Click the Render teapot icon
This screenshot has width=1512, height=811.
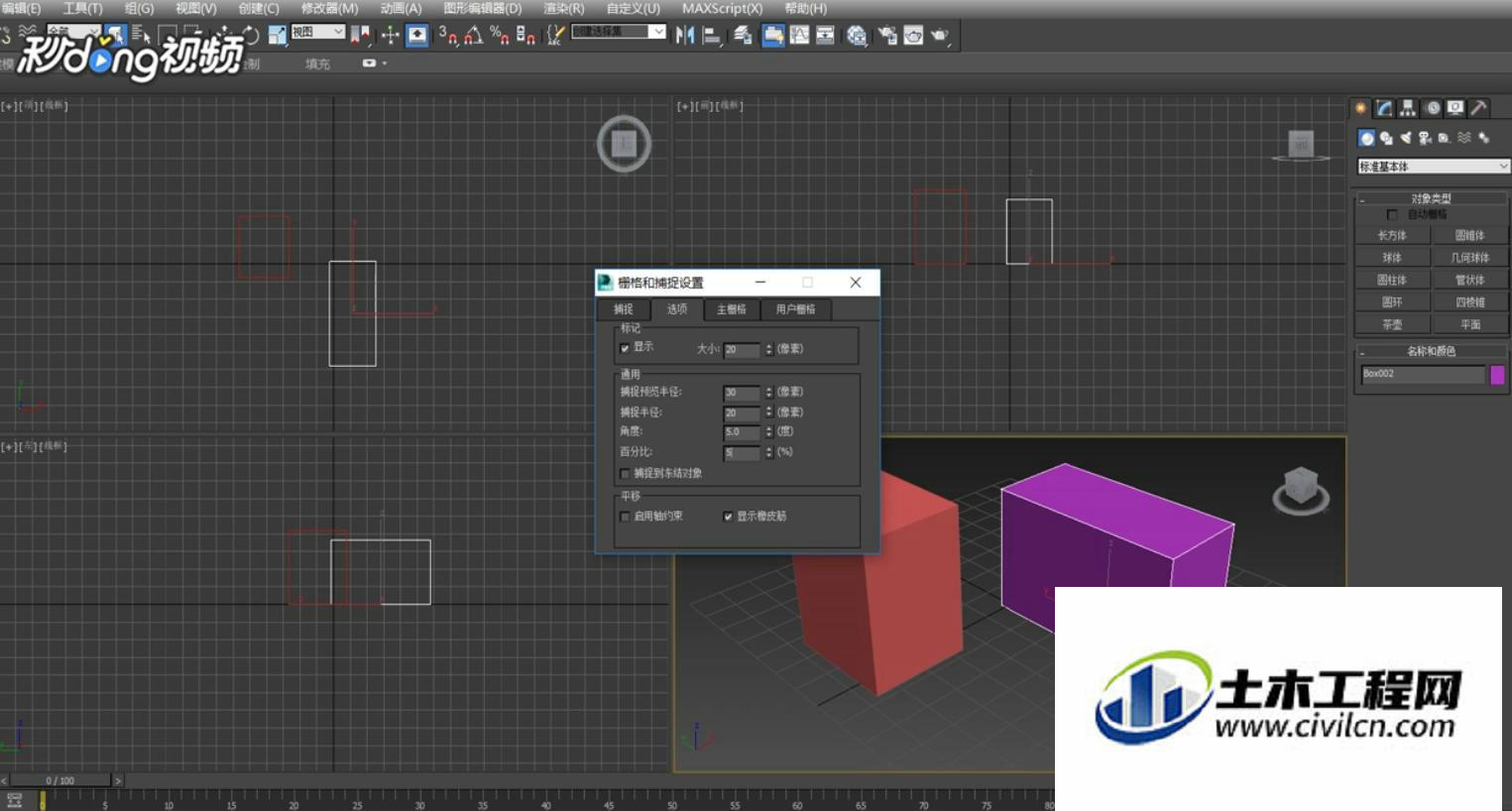[x=940, y=36]
